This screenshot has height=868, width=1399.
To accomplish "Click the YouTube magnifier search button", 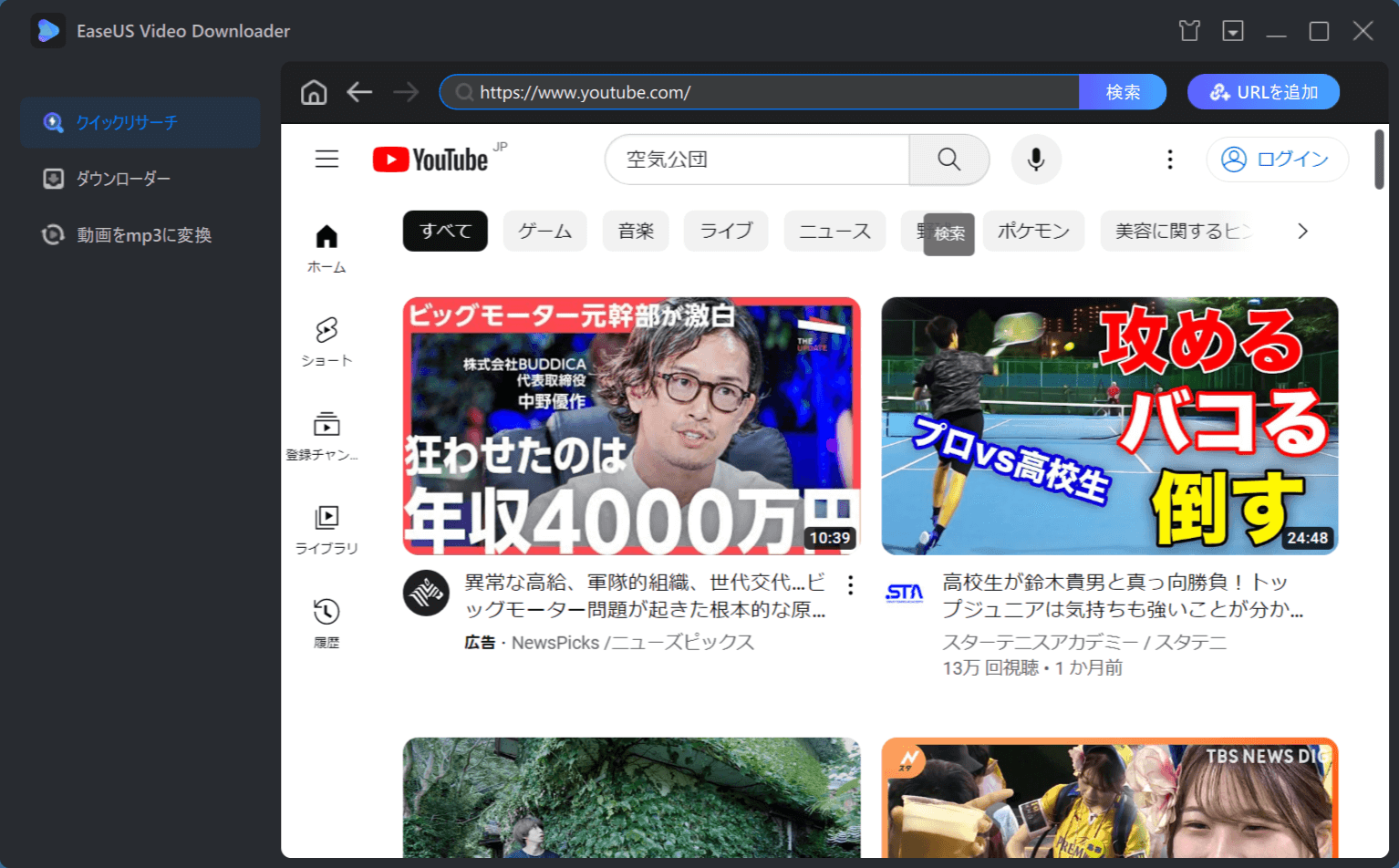I will 949,160.
